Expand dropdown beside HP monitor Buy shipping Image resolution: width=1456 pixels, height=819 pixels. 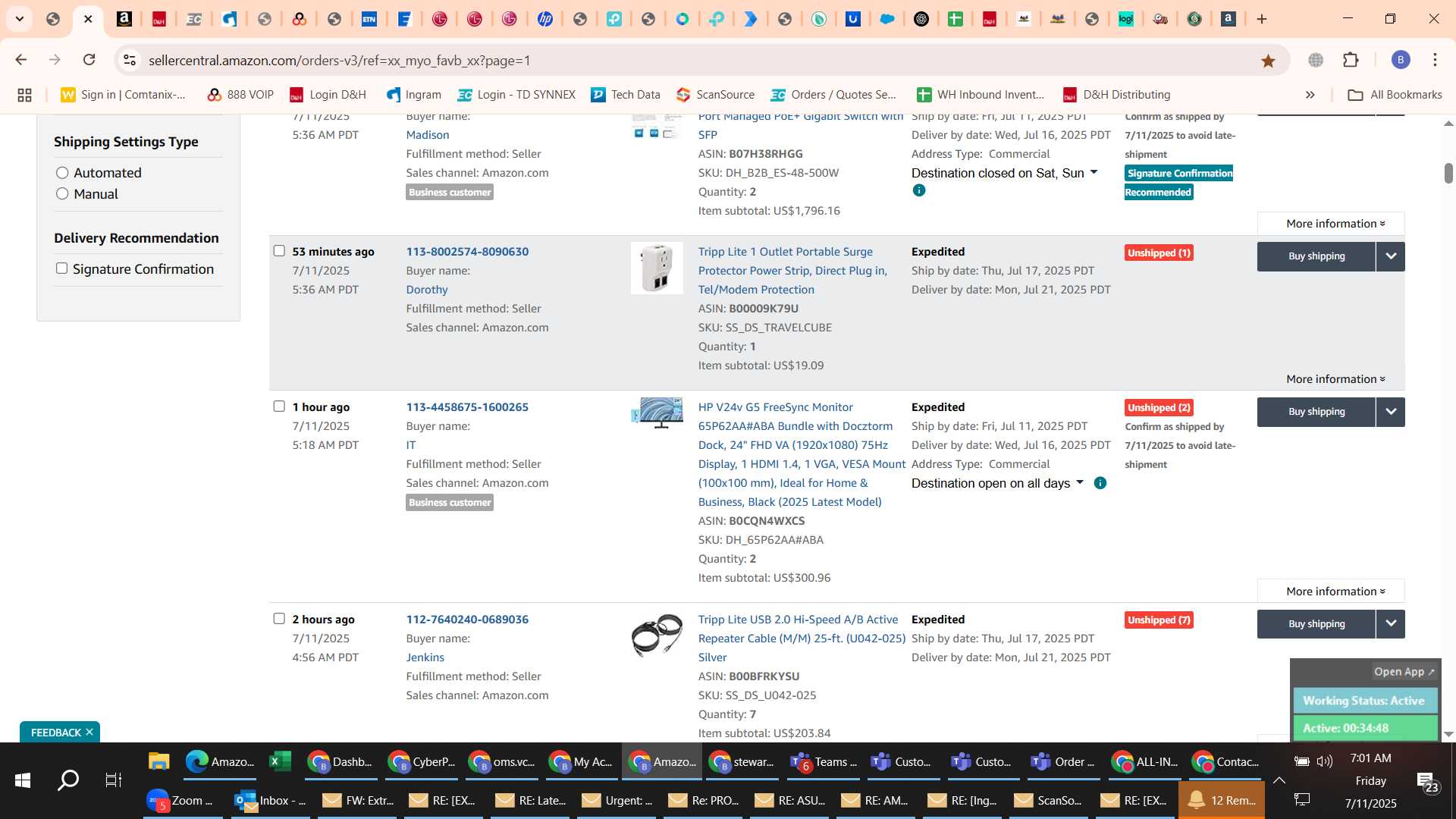[x=1391, y=412]
